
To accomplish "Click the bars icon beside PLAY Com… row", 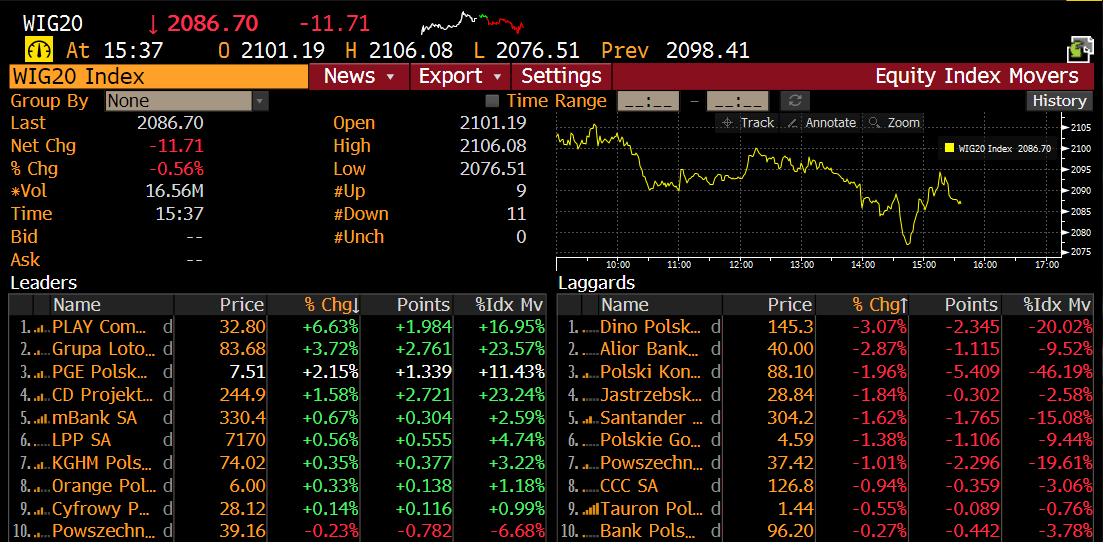I will tap(42, 327).
